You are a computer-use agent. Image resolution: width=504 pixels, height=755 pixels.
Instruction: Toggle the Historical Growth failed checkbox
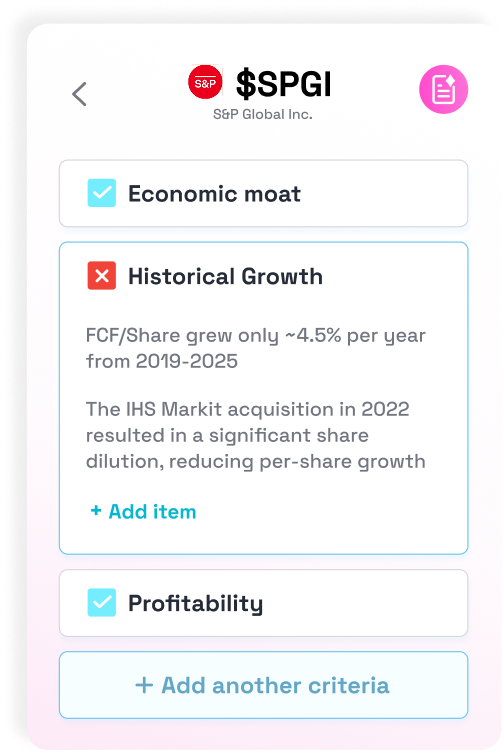(x=102, y=275)
